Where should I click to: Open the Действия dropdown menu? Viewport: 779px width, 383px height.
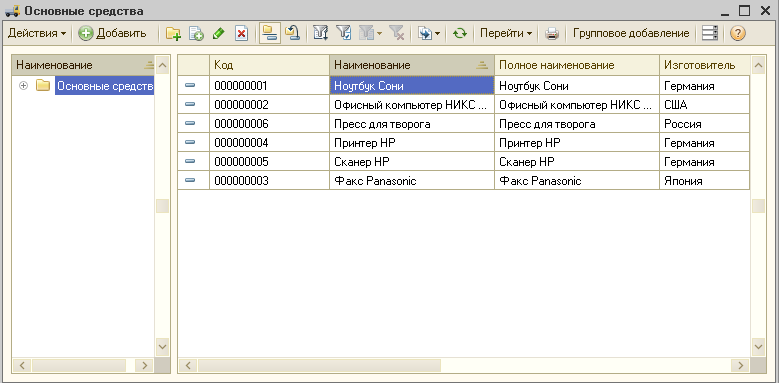pyautogui.click(x=37, y=33)
